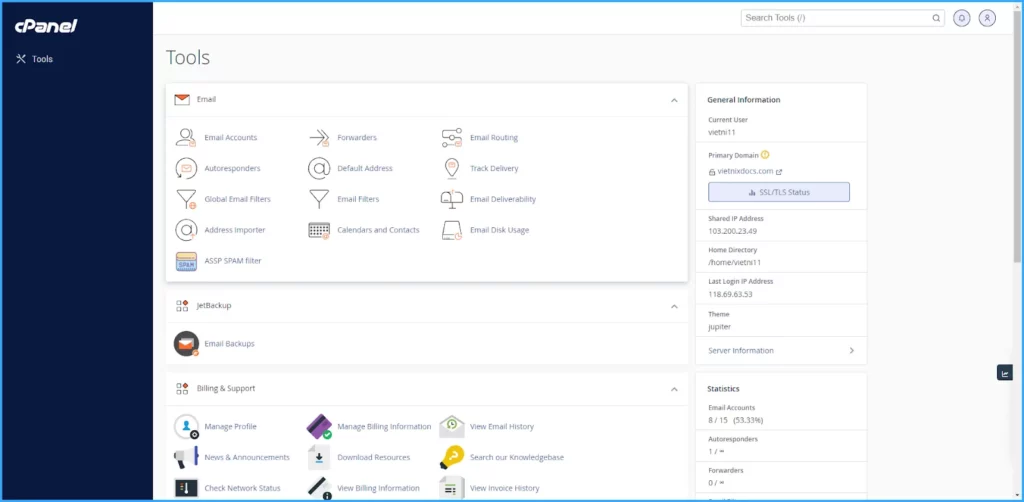Click the home directory /home/vietni11 text

pyautogui.click(x=735, y=262)
